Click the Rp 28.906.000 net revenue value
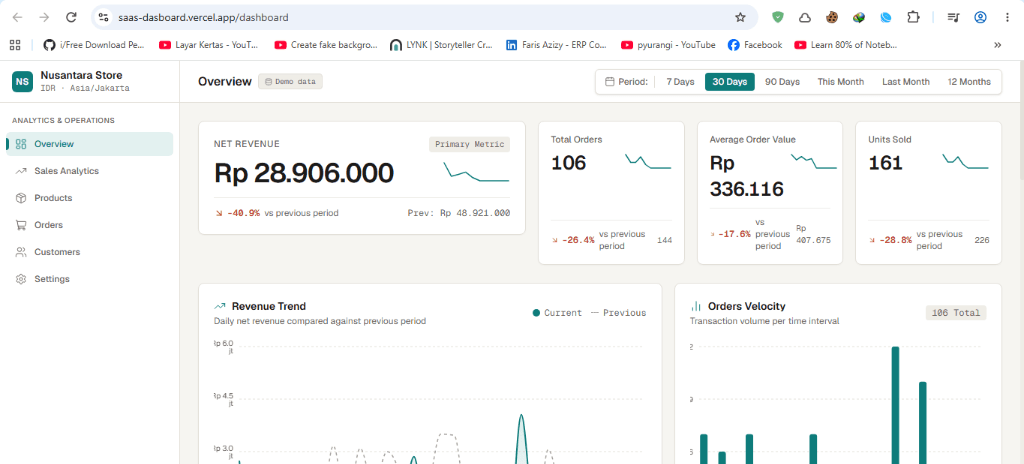The image size is (1024, 464). pos(304,173)
